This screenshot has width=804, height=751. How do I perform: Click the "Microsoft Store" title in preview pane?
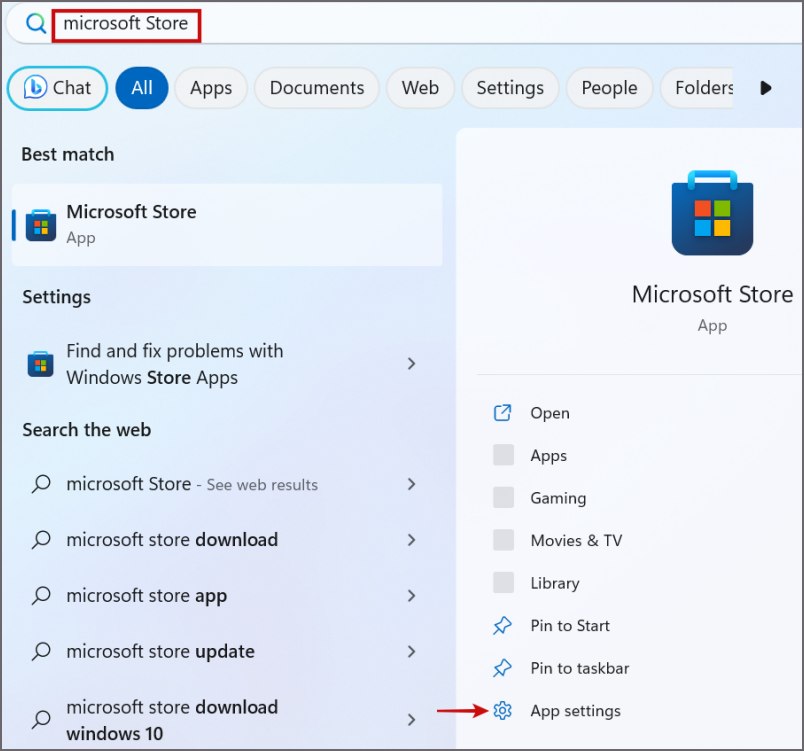coord(712,295)
